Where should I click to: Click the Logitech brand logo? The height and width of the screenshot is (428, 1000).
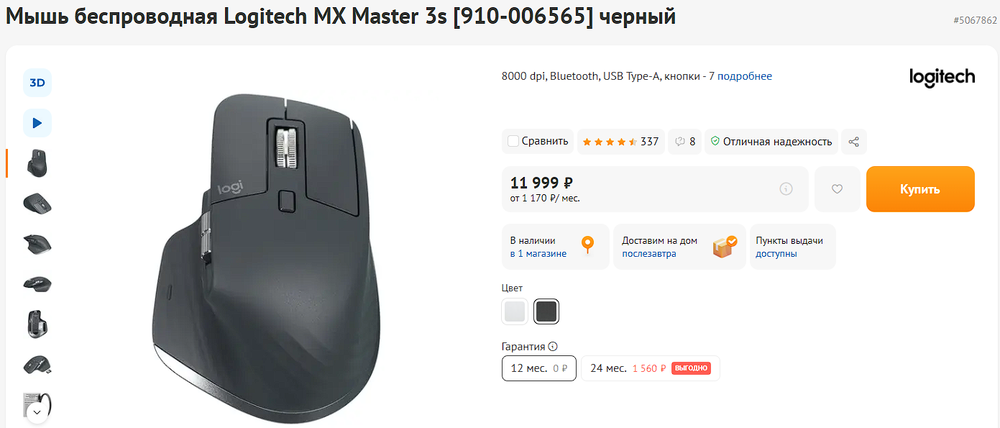(942, 77)
